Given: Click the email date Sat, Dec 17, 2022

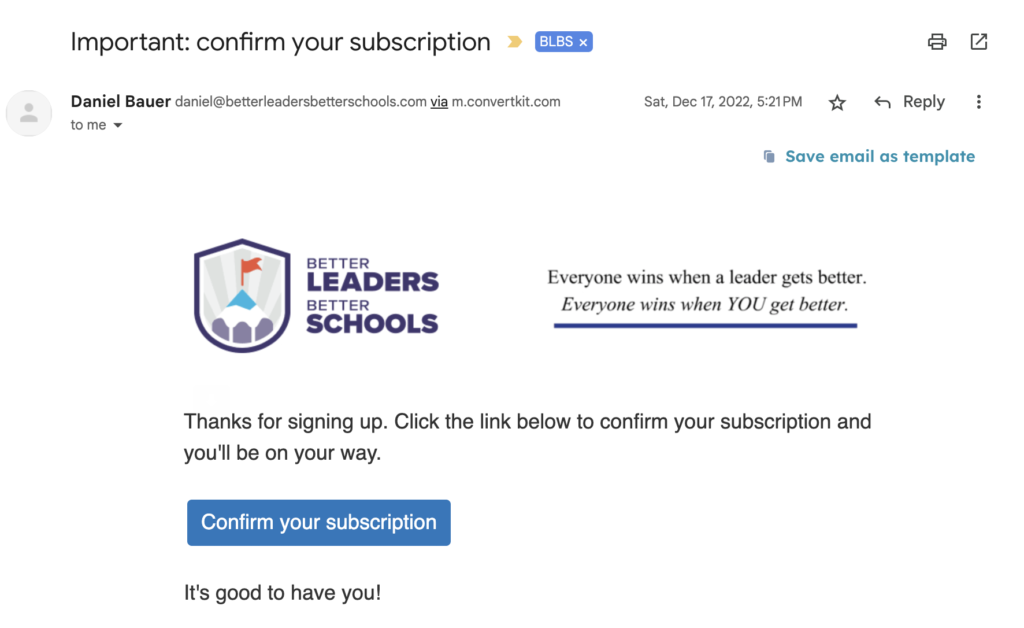Looking at the screenshot, I should point(723,102).
